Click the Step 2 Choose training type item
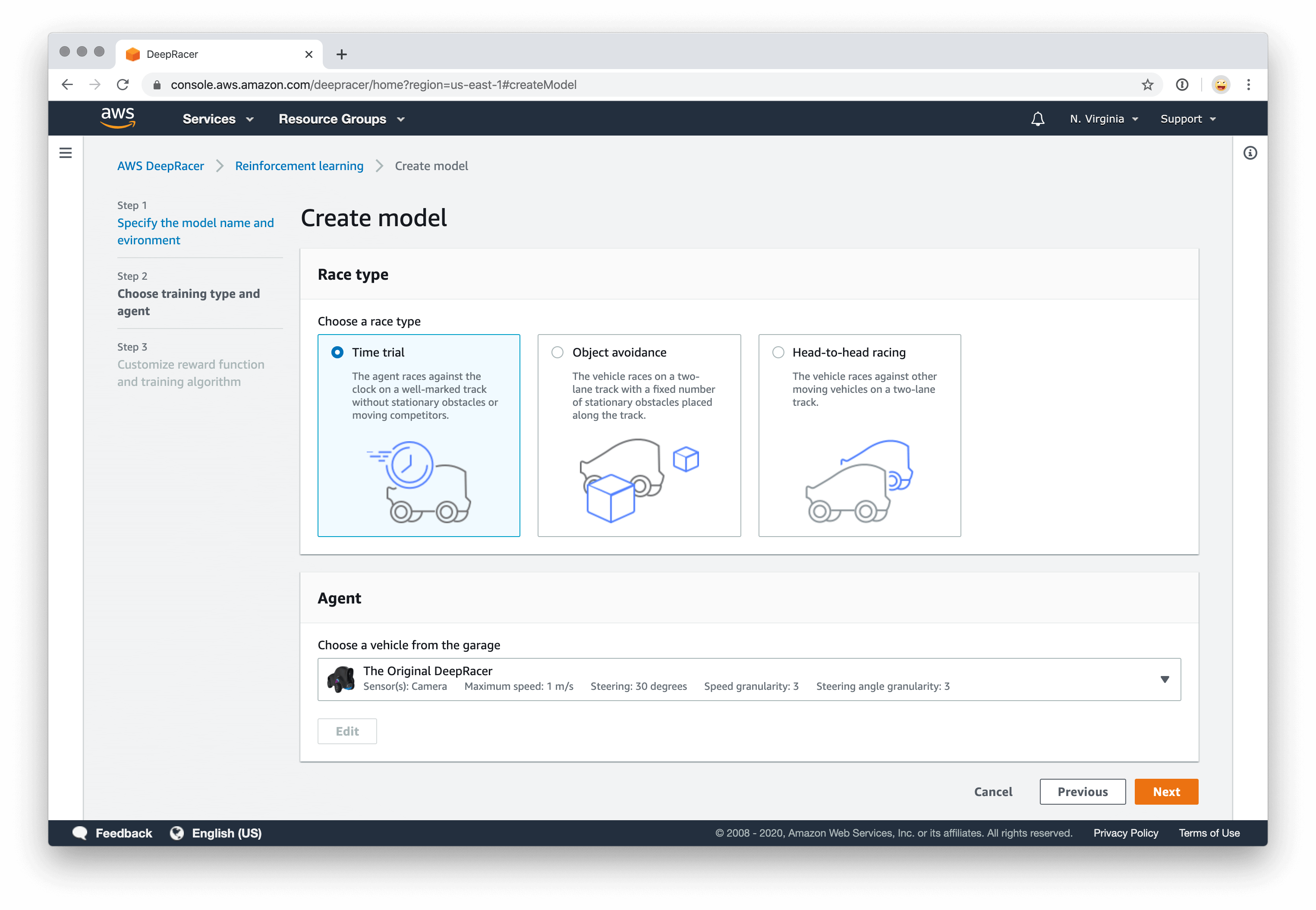 click(189, 302)
